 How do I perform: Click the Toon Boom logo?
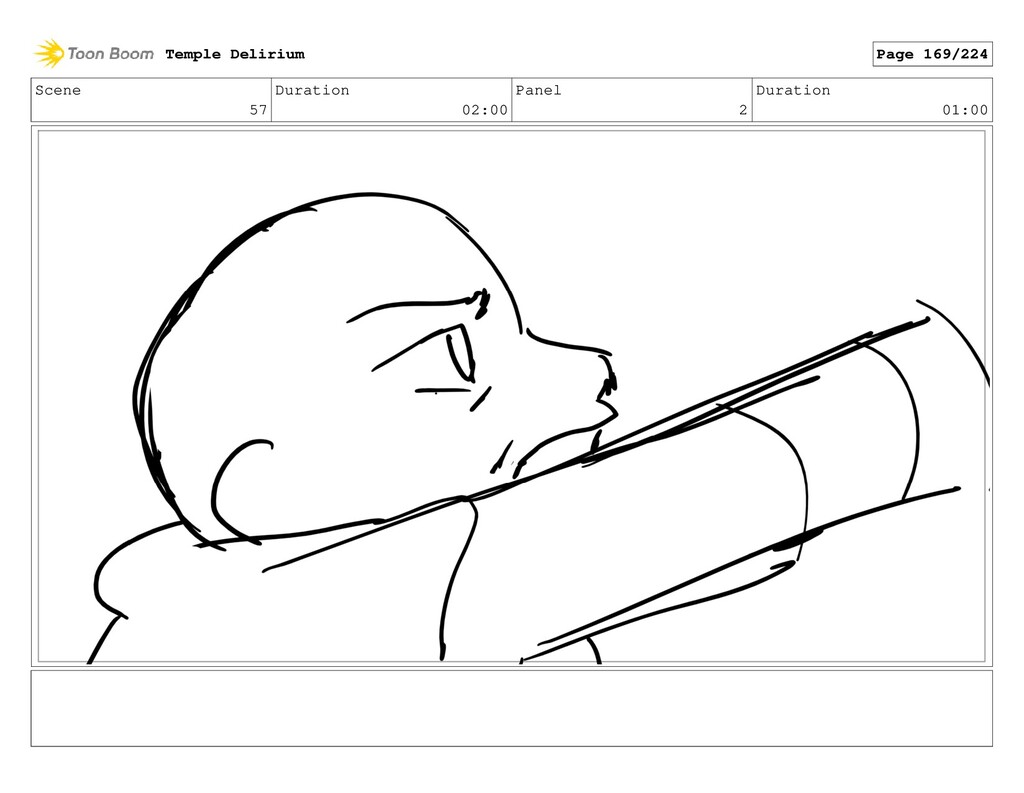coord(94,54)
